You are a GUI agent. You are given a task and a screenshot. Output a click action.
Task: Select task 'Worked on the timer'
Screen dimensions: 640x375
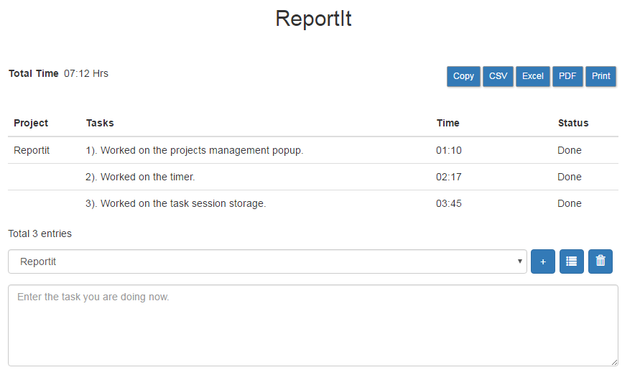[140, 177]
